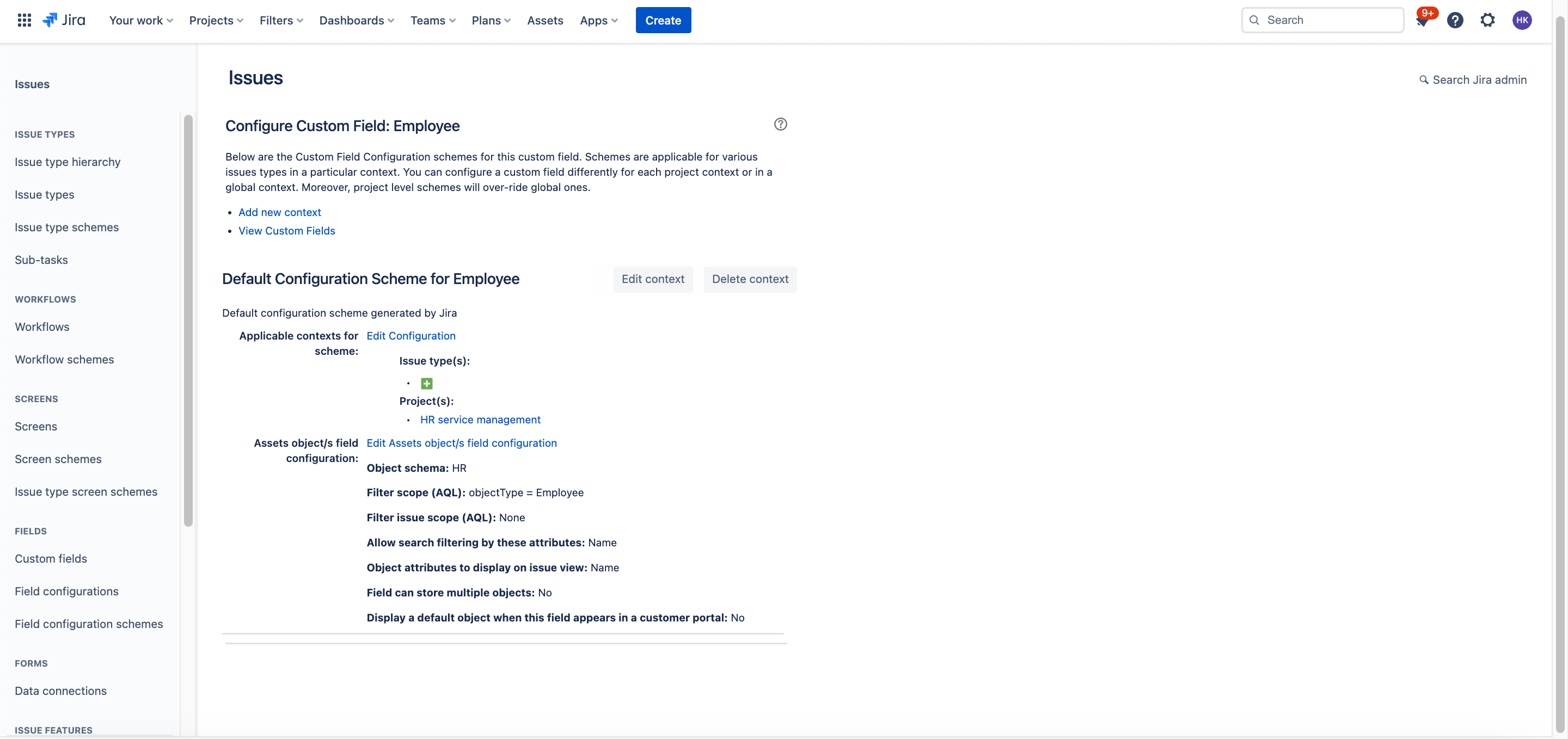Screen dimensions: 1568x739
Task: Click the sidebar vertical scrollbar
Action: pyautogui.click(x=188, y=321)
